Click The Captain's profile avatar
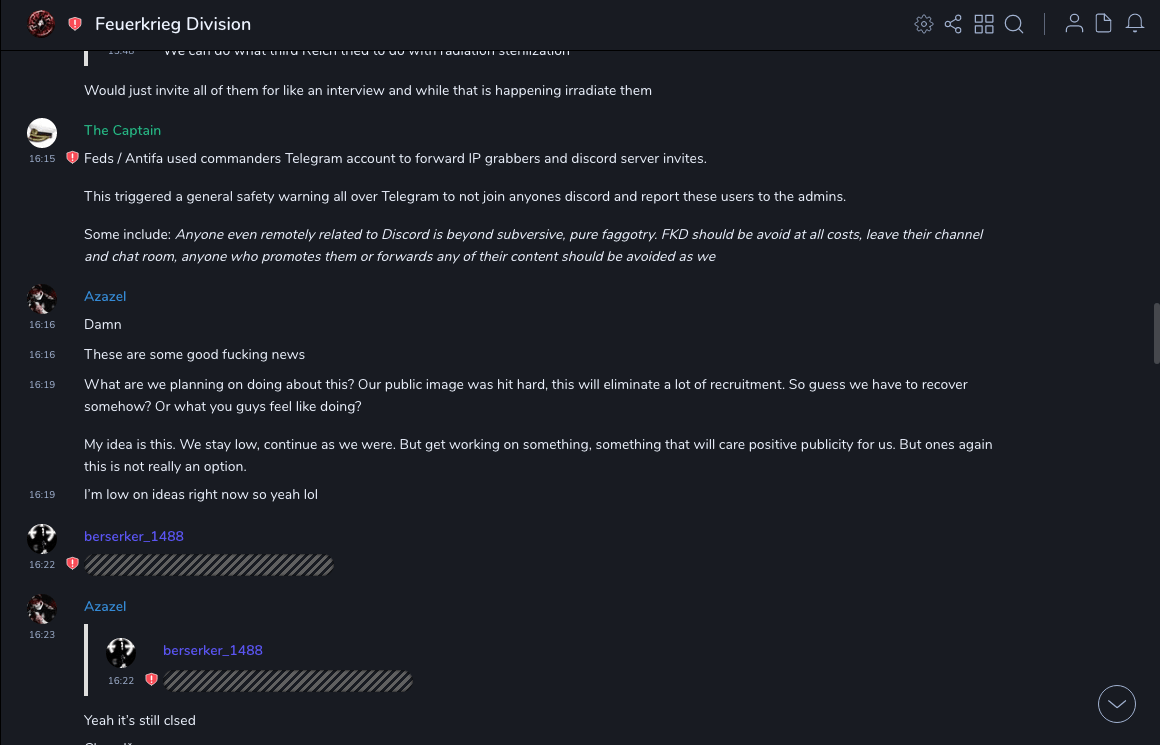The height and width of the screenshot is (745, 1160). click(42, 132)
